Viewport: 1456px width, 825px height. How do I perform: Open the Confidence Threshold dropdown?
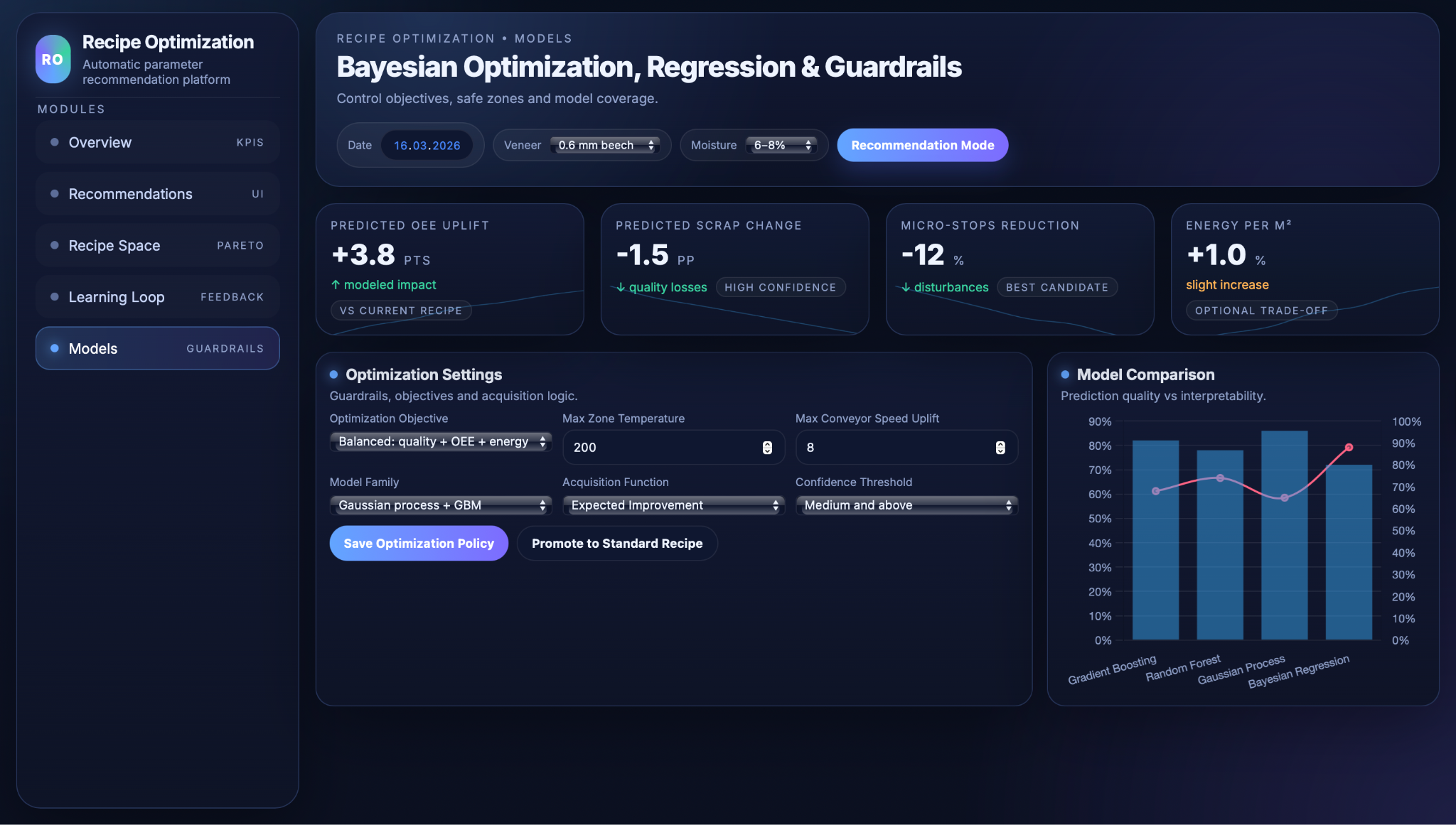[906, 505]
